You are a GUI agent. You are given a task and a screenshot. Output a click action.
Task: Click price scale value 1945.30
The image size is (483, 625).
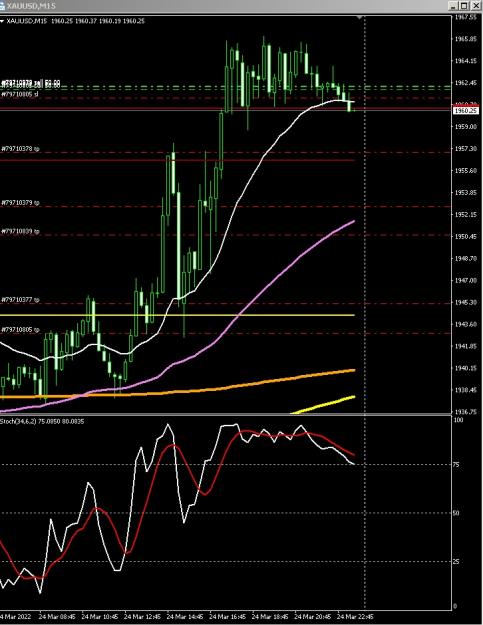[465, 303]
